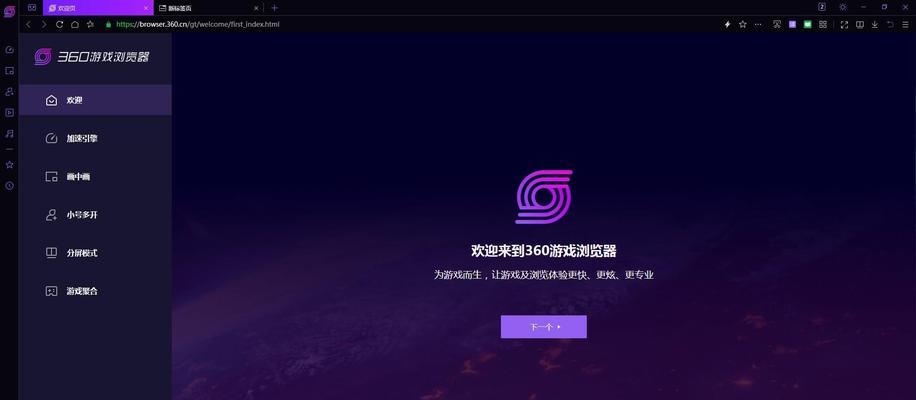Open the game panel icon beside tabs
This screenshot has width=916, height=400.
click(32, 8)
